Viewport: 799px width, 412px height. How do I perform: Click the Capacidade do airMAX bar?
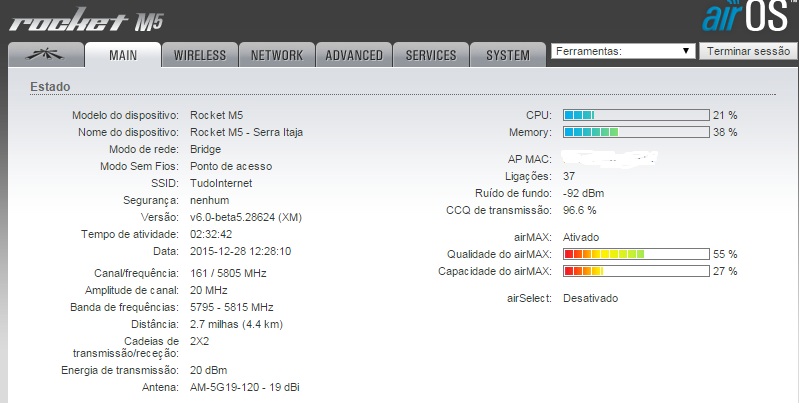(x=636, y=271)
